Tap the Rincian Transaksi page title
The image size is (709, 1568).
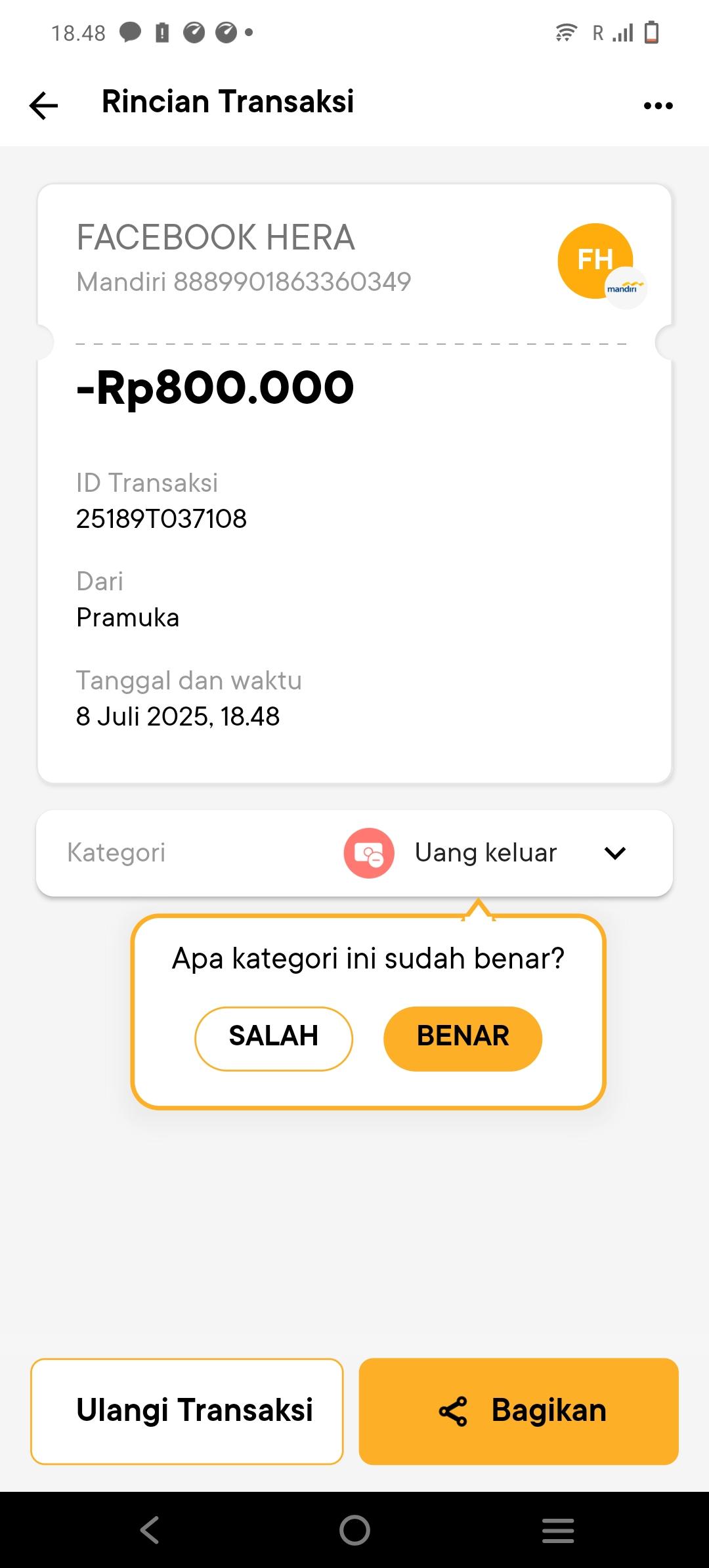coord(228,102)
